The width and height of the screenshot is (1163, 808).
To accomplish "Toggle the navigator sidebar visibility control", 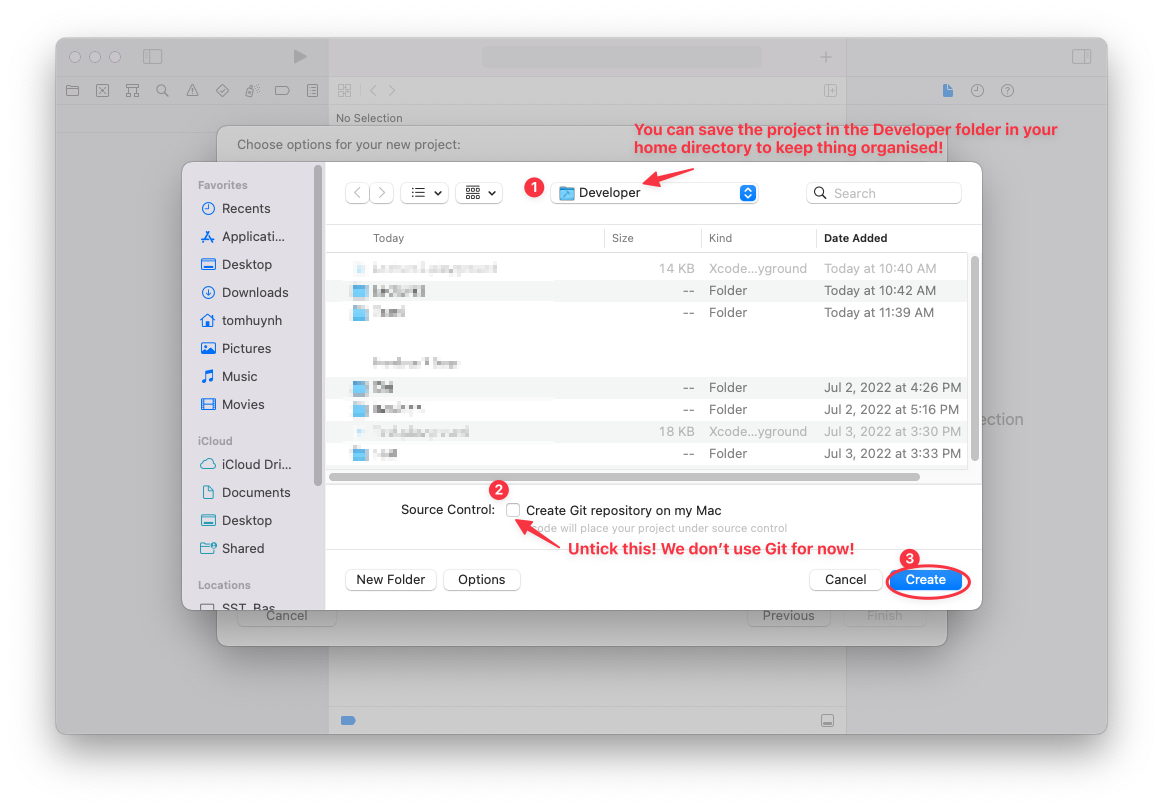I will tap(152, 57).
